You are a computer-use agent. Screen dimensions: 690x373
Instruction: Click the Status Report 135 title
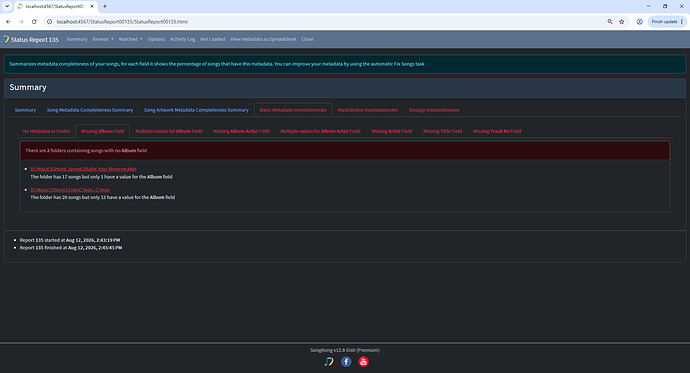coord(34,40)
